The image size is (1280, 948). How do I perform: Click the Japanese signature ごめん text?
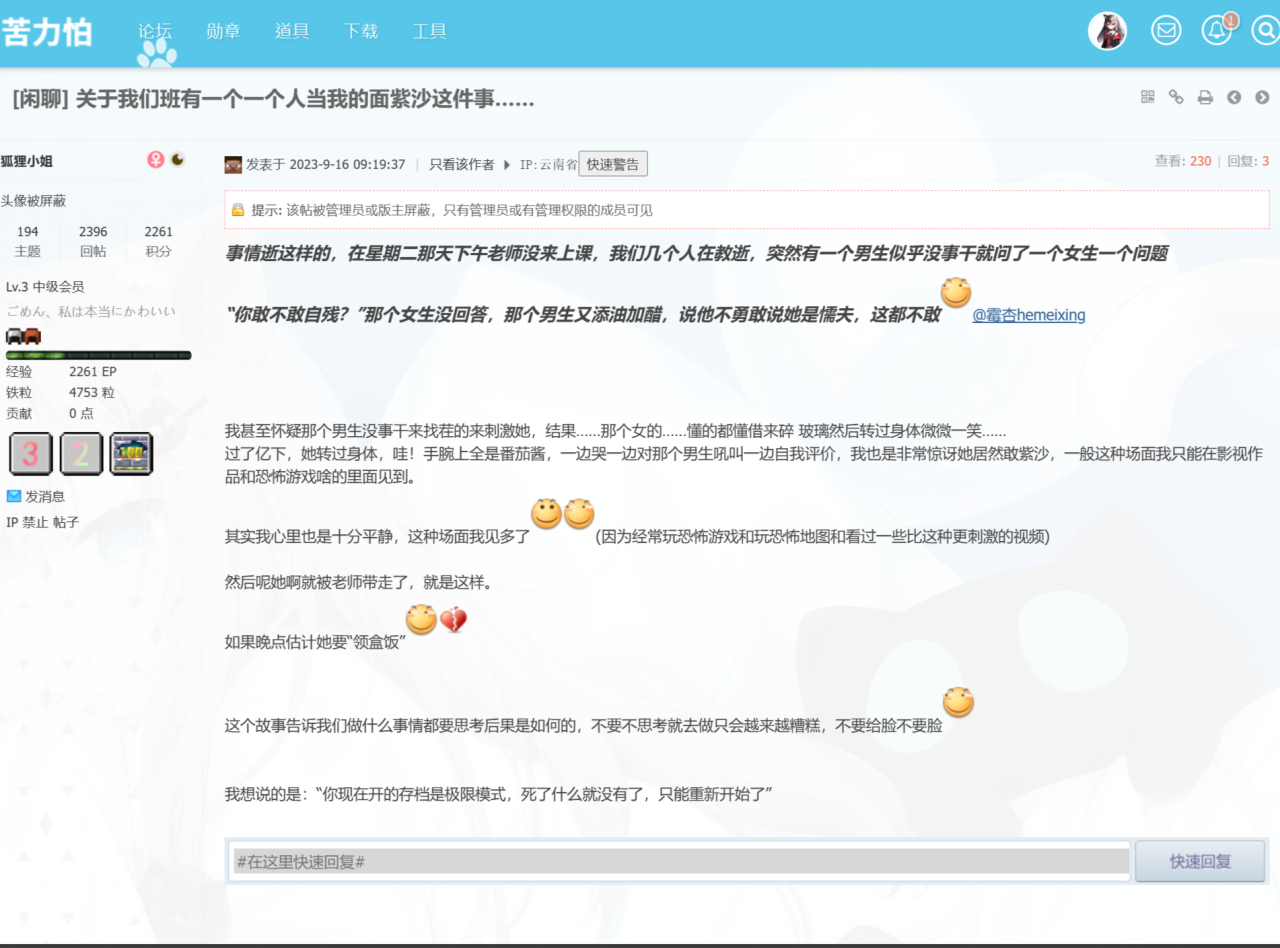[x=91, y=311]
